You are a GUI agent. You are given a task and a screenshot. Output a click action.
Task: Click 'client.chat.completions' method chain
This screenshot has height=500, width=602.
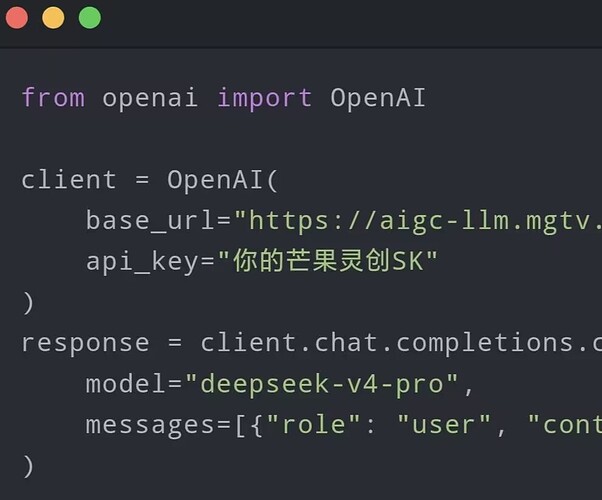pos(387,343)
